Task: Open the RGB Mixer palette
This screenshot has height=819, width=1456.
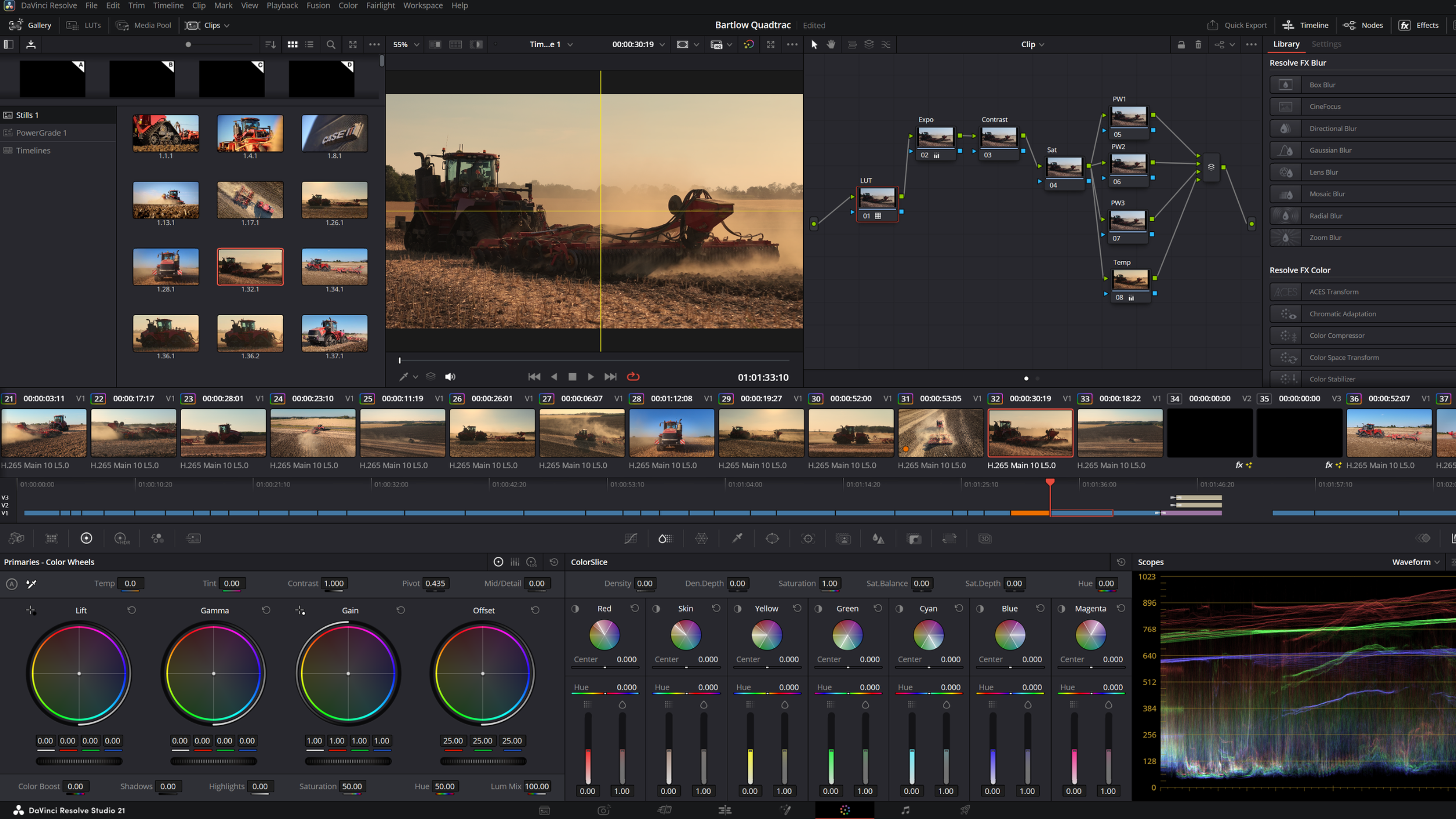Action: [157, 539]
